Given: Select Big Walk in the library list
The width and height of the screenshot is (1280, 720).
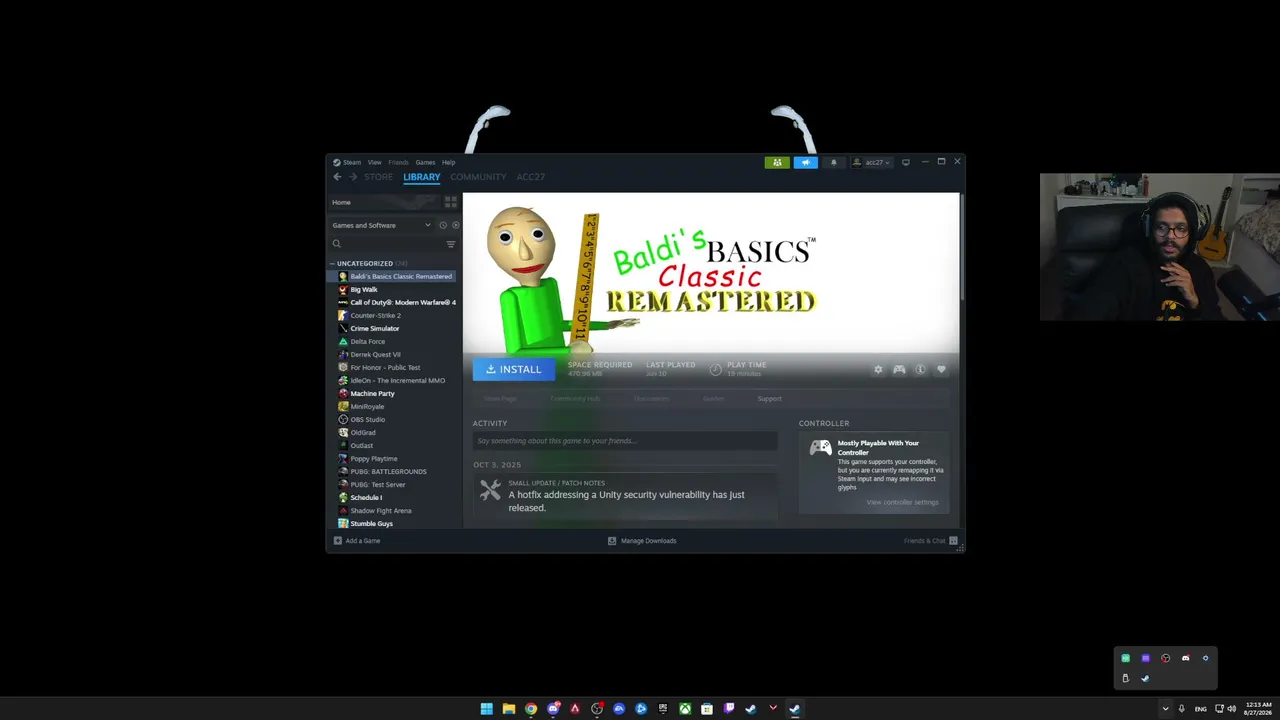Looking at the screenshot, I should click(x=393, y=289).
